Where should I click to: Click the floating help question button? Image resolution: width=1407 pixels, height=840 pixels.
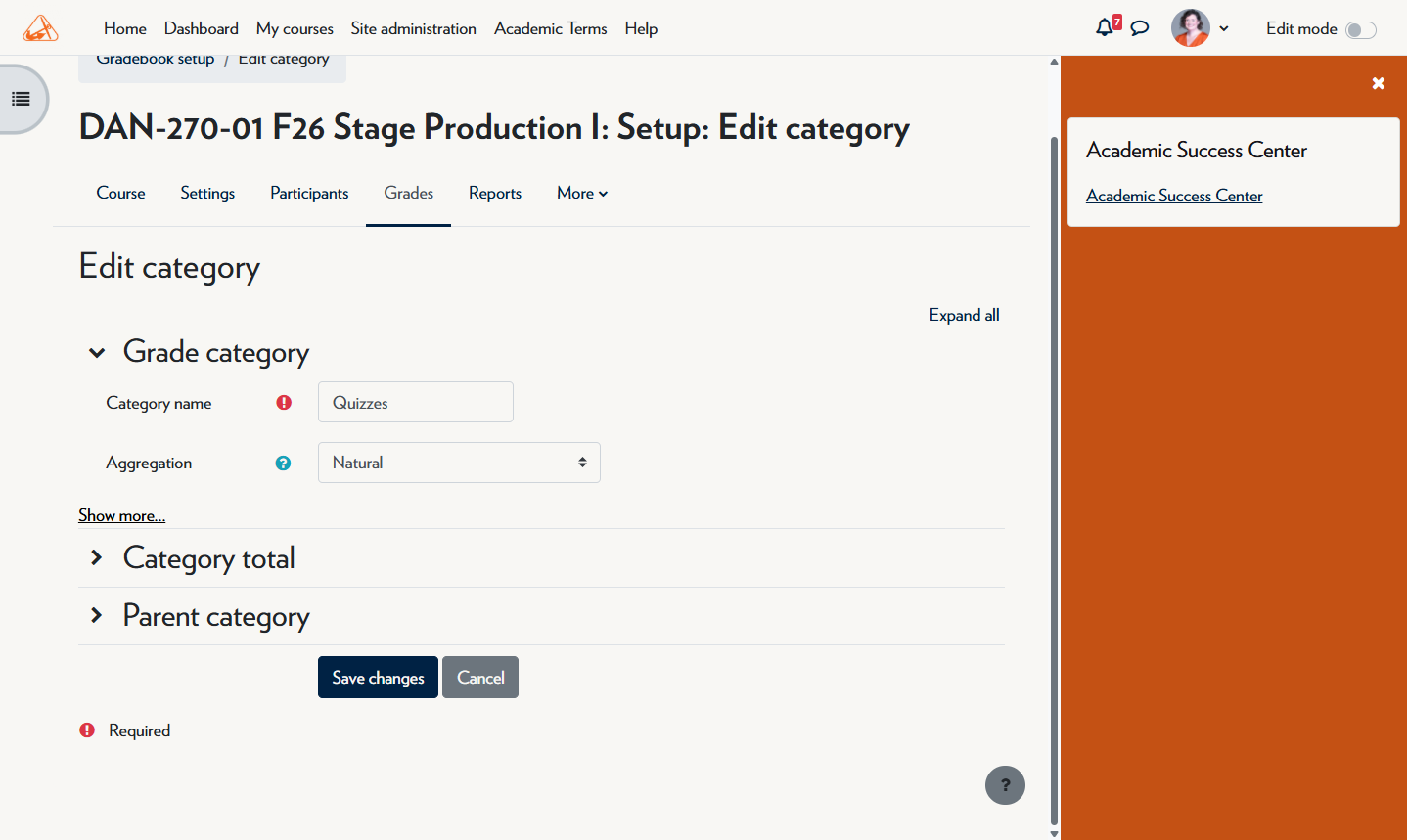(x=1005, y=785)
